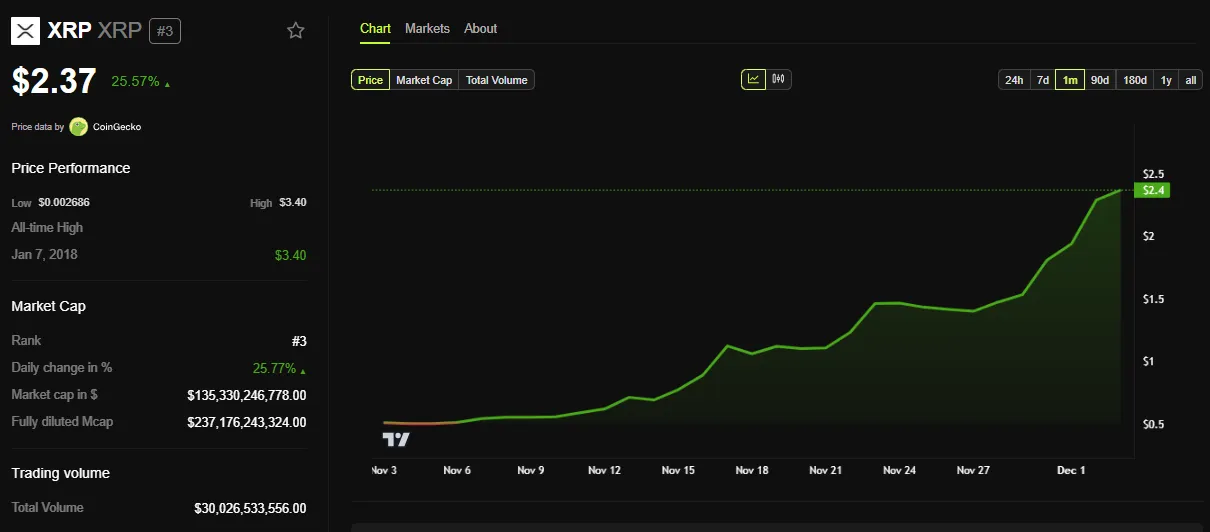Click the TradingView logo on chart

coord(396,439)
